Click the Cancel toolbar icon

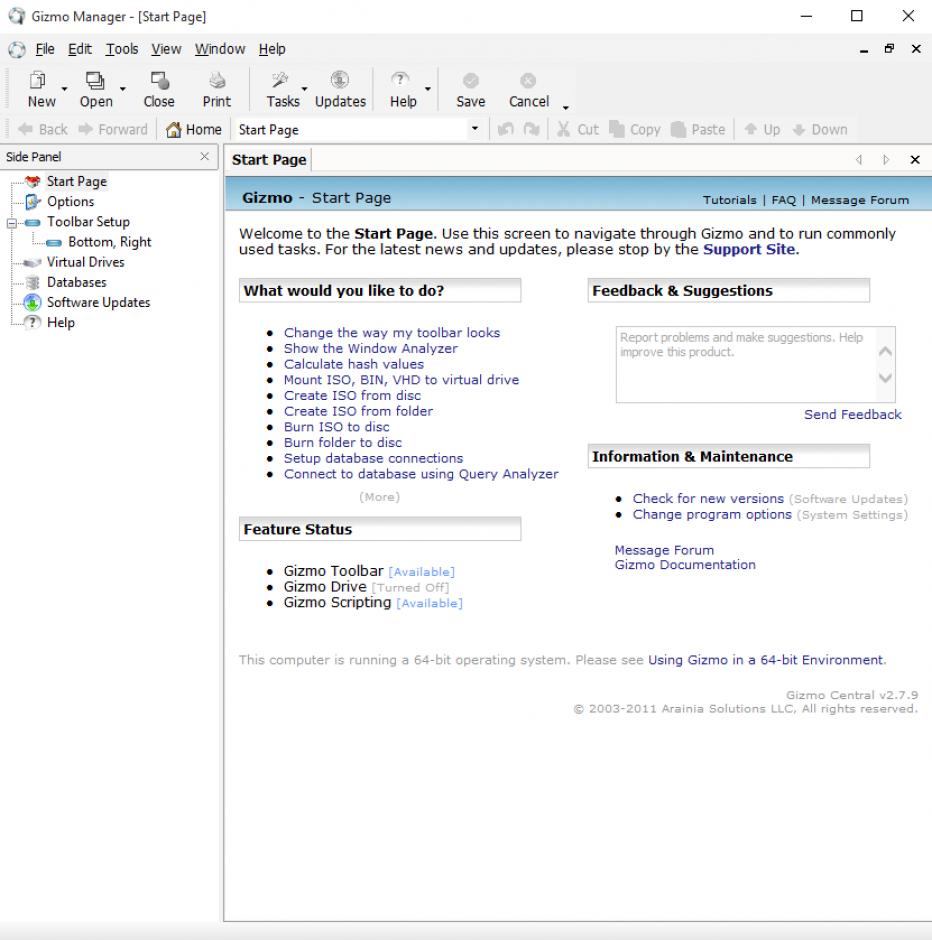pyautogui.click(x=528, y=80)
